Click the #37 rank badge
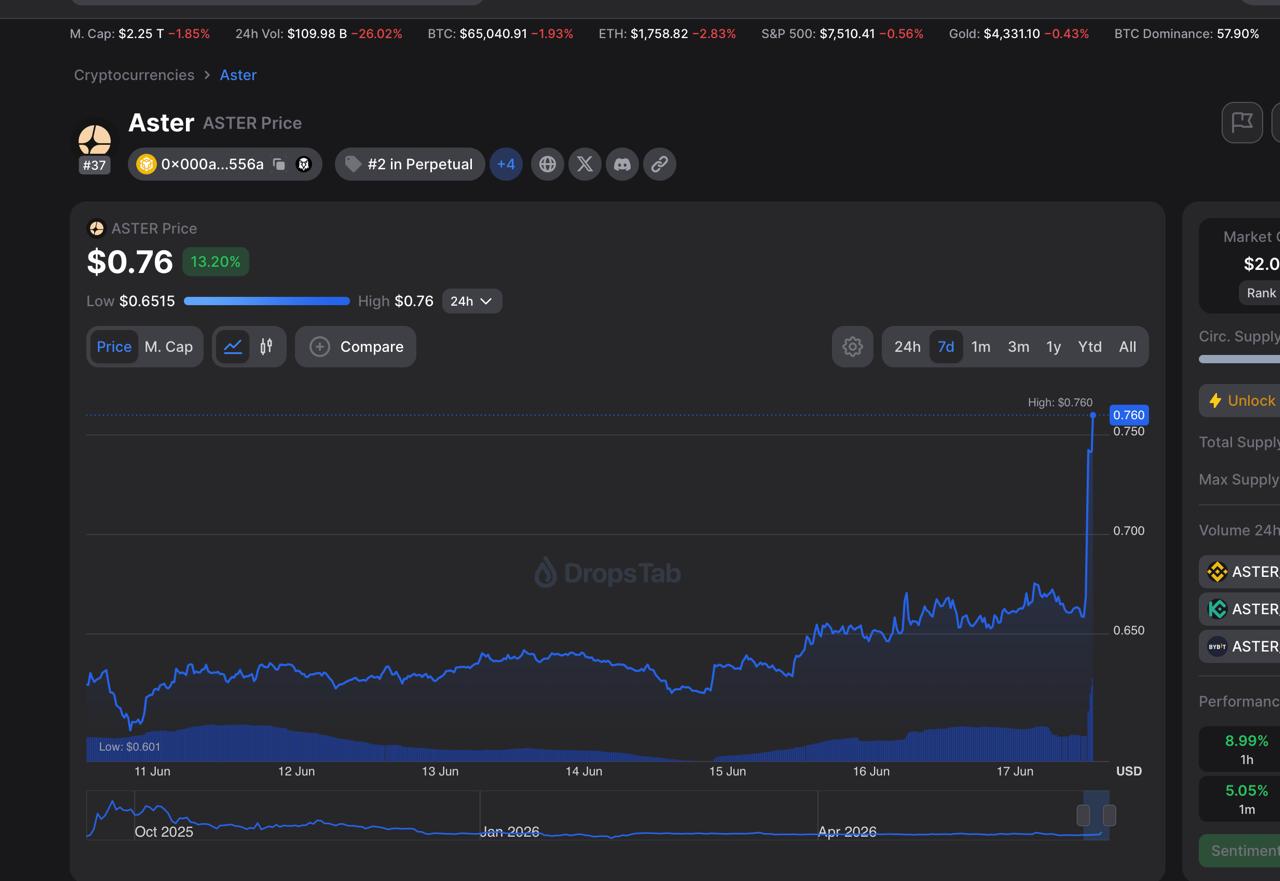This screenshot has height=881, width=1280. (95, 165)
